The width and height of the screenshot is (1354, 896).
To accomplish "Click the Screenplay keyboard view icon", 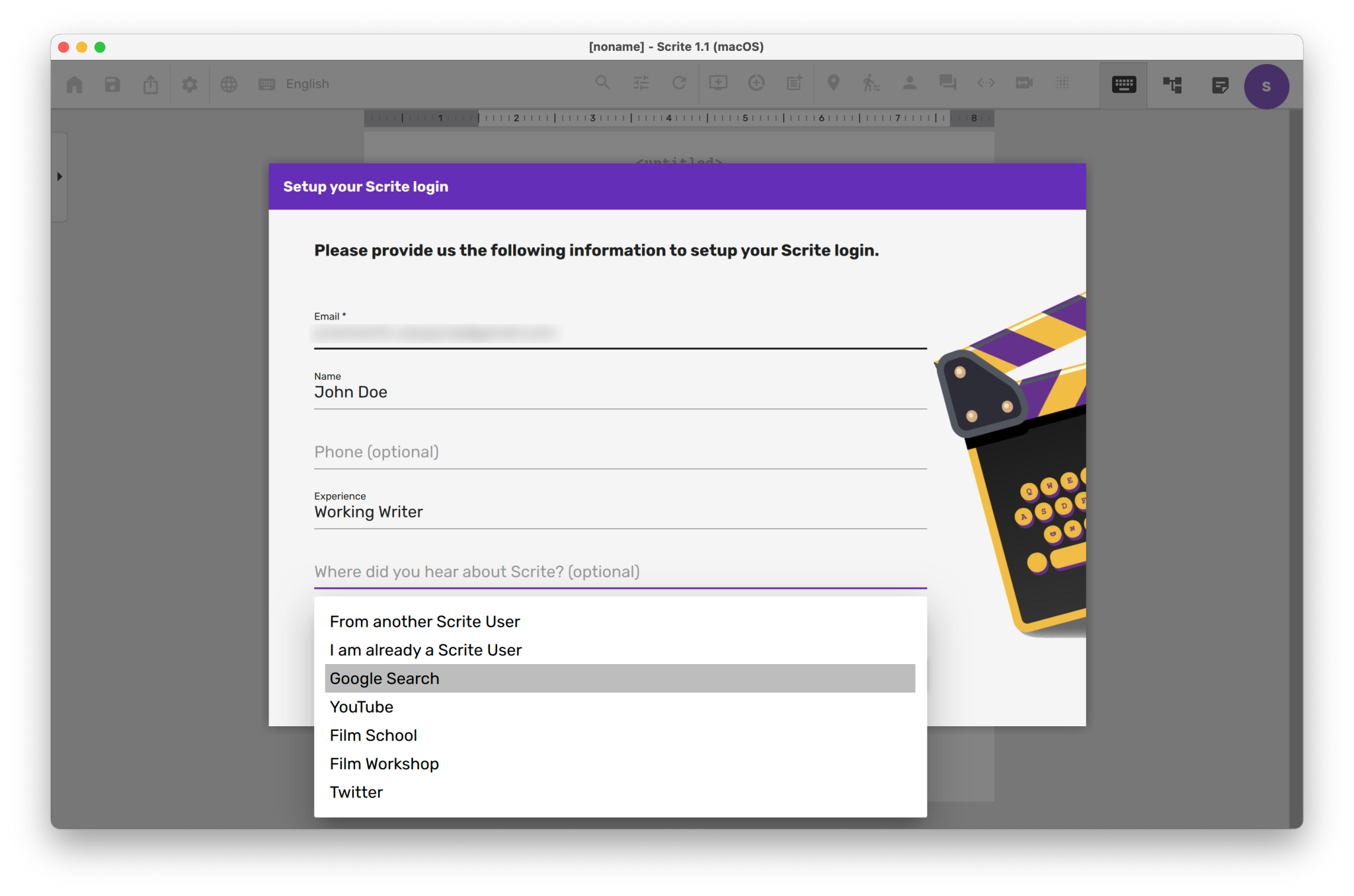I will [x=1123, y=85].
